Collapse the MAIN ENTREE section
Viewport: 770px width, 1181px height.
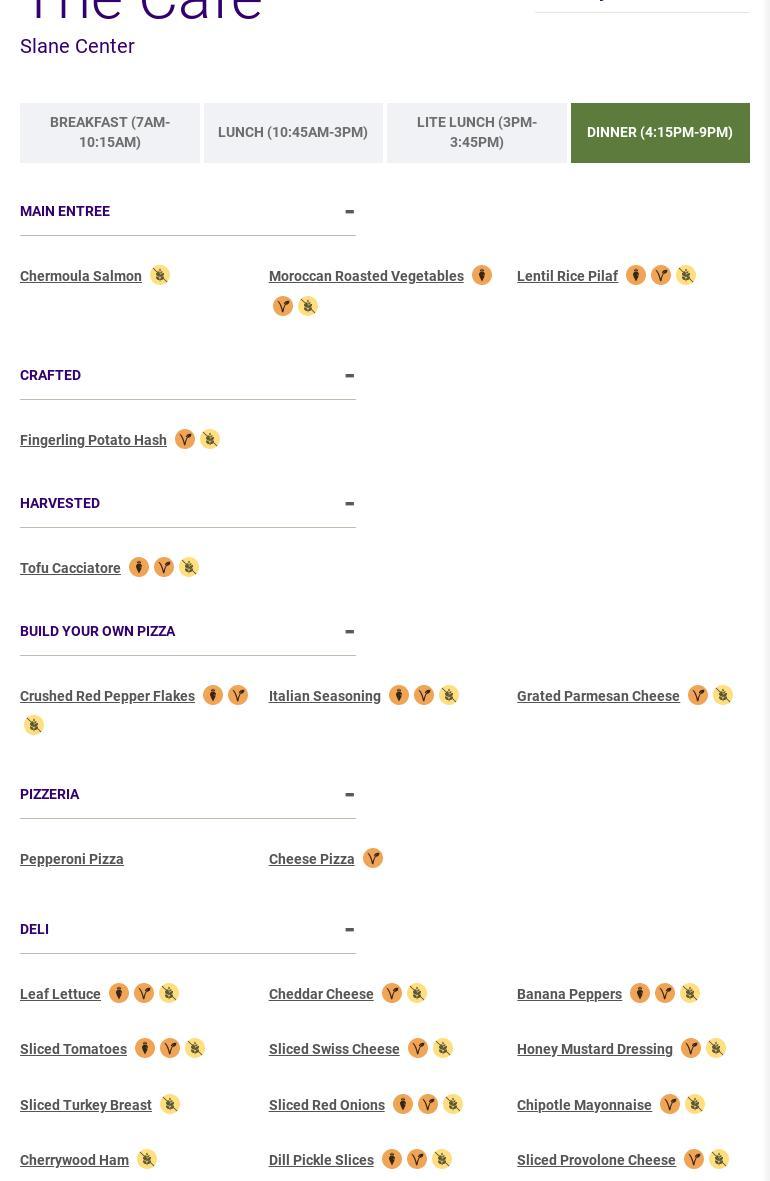349,211
